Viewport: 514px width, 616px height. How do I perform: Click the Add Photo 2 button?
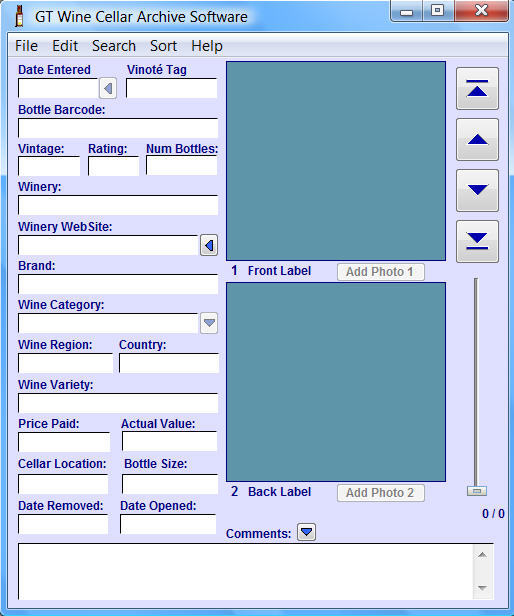click(x=380, y=493)
